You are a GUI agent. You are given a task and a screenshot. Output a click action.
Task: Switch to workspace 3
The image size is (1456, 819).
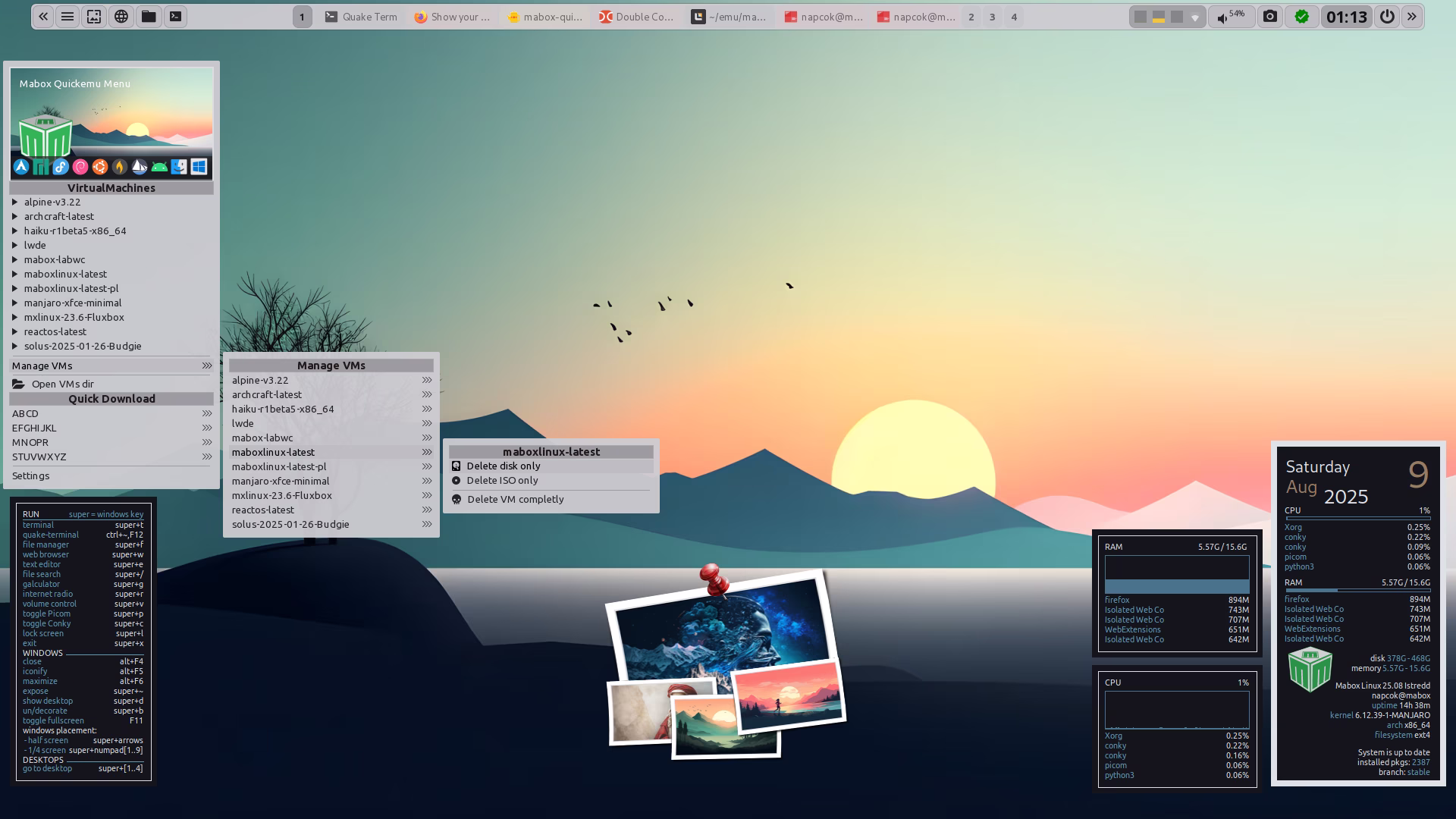992,17
